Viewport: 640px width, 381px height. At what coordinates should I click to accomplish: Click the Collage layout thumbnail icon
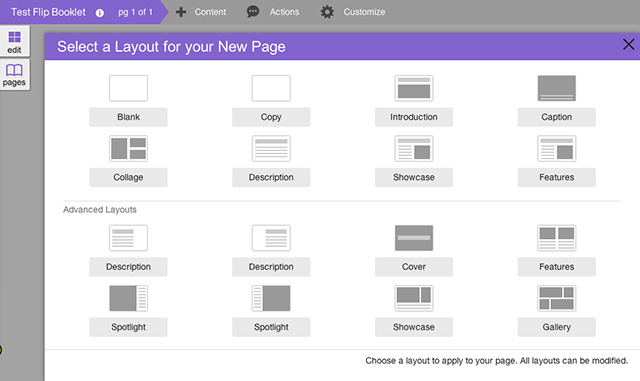coord(128,149)
